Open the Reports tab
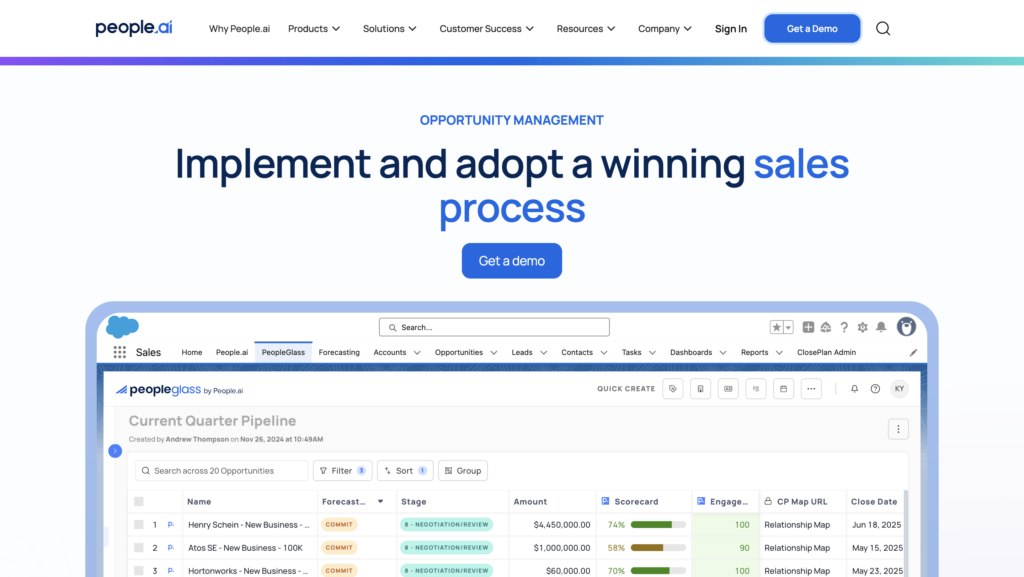This screenshot has width=1024, height=577. coord(754,352)
